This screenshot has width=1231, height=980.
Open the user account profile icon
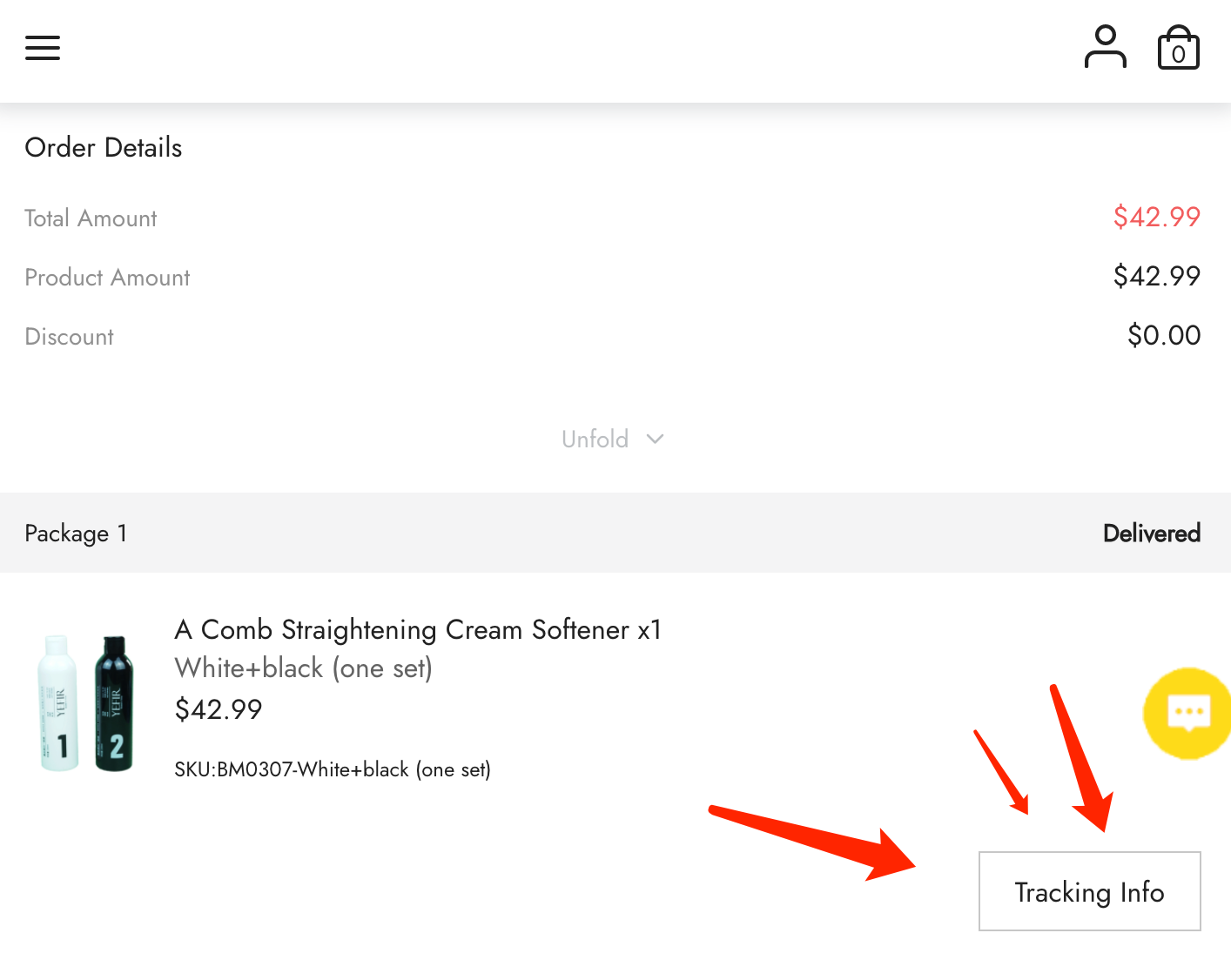(1105, 47)
